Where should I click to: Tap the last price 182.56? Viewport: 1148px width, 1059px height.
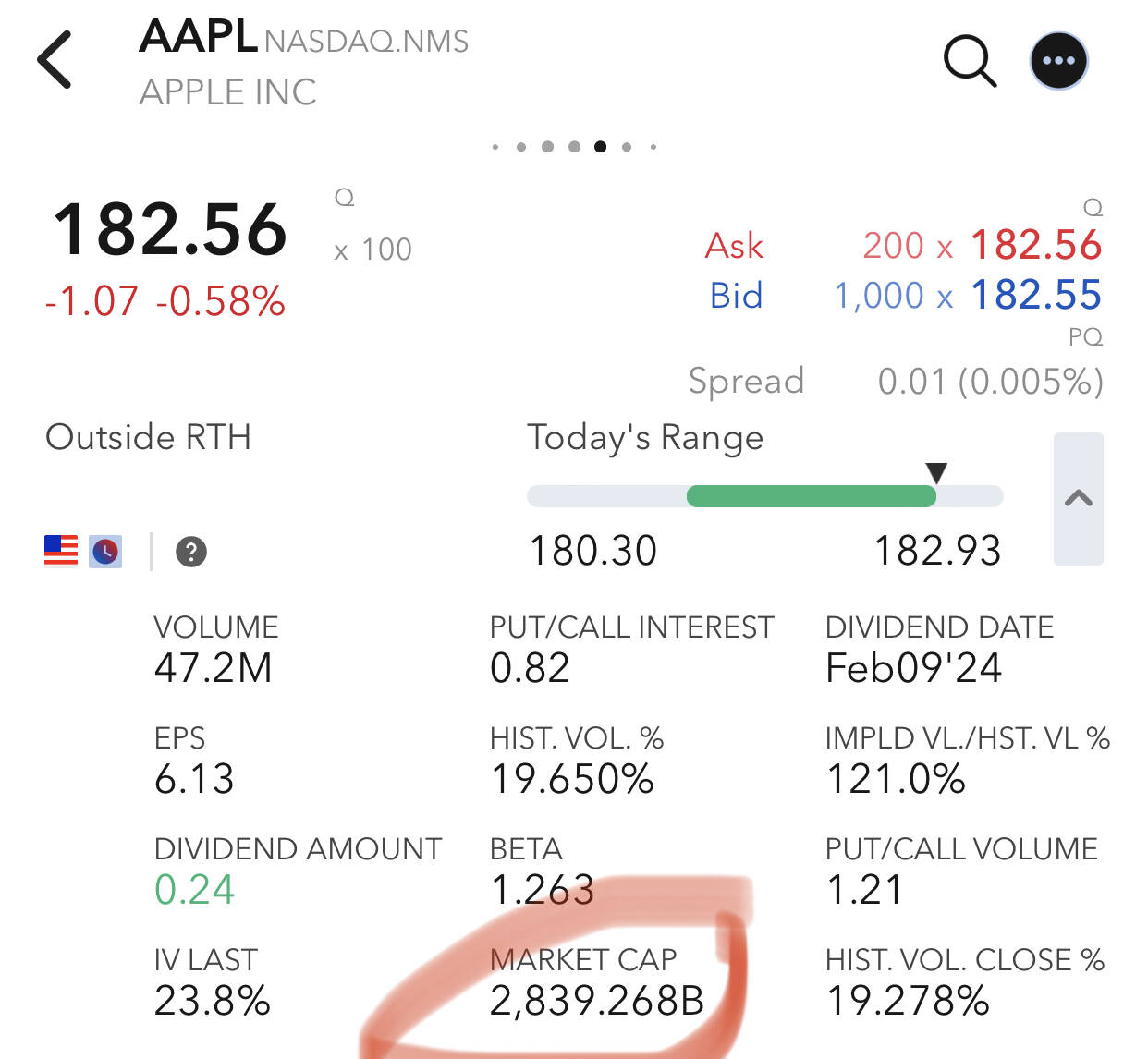click(x=170, y=229)
